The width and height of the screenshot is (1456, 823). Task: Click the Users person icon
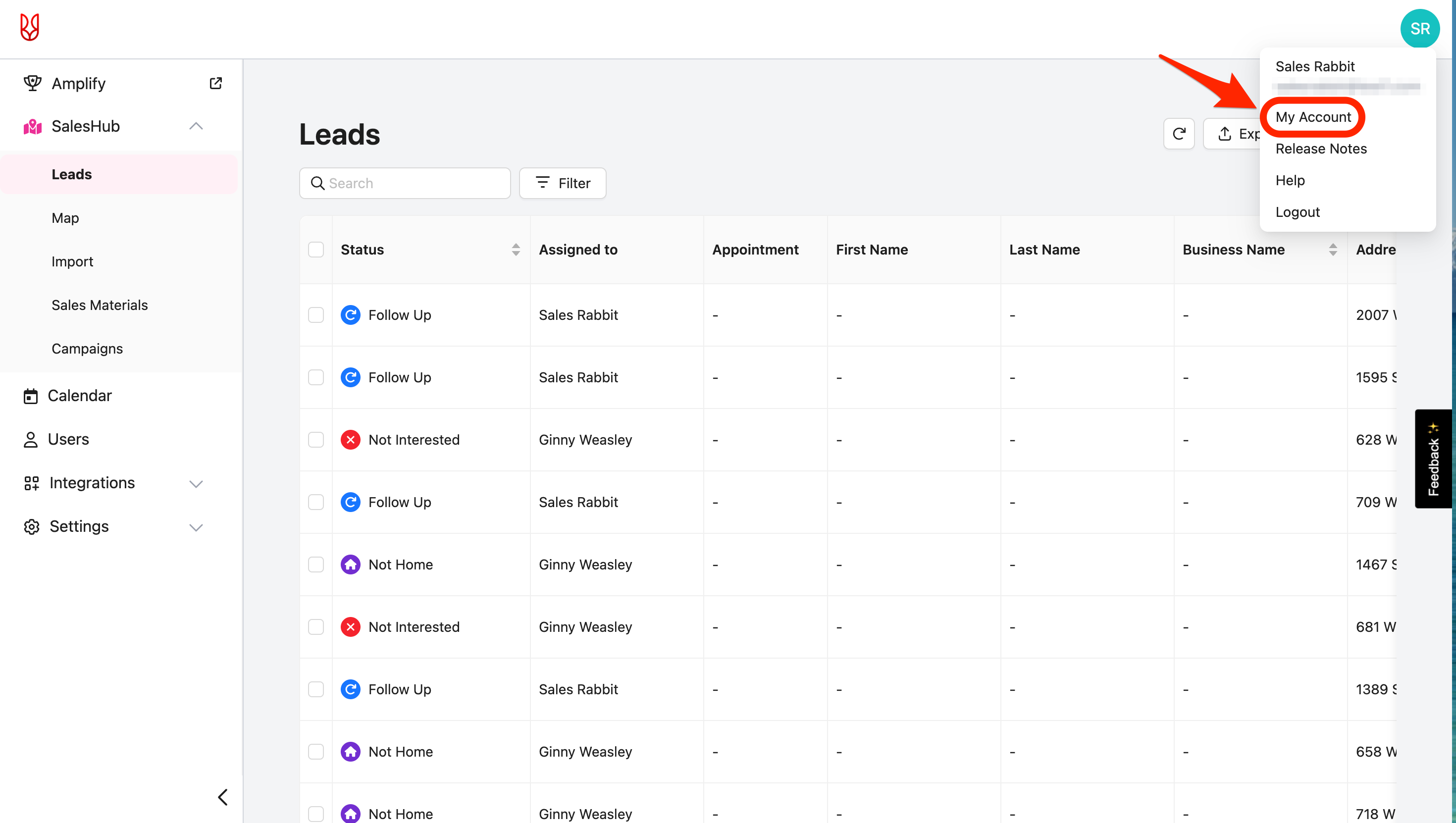(x=31, y=439)
